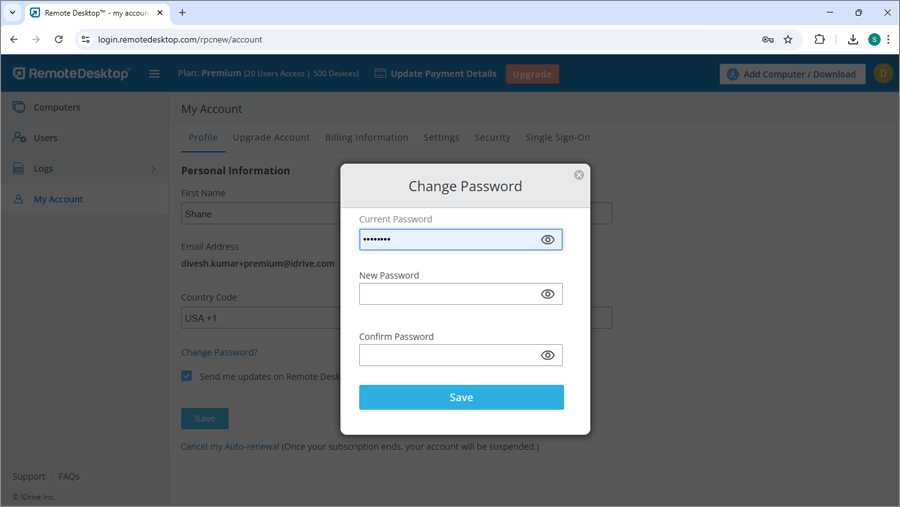This screenshot has height=507, width=900.
Task: Close the Change Password dialog
Action: [x=579, y=175]
